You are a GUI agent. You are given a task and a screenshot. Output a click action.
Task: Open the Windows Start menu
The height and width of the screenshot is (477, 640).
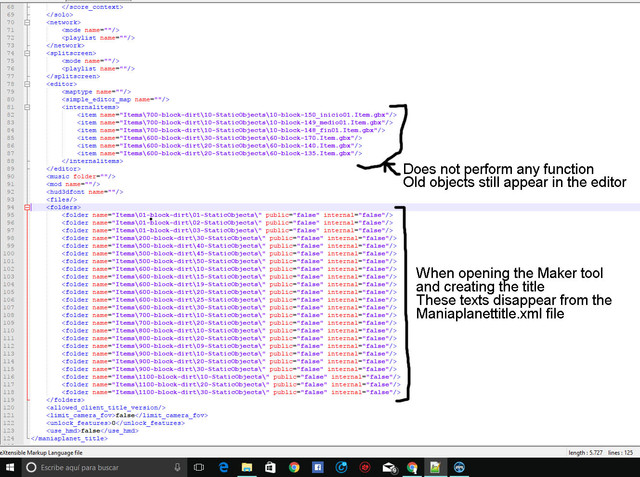(x=10, y=467)
